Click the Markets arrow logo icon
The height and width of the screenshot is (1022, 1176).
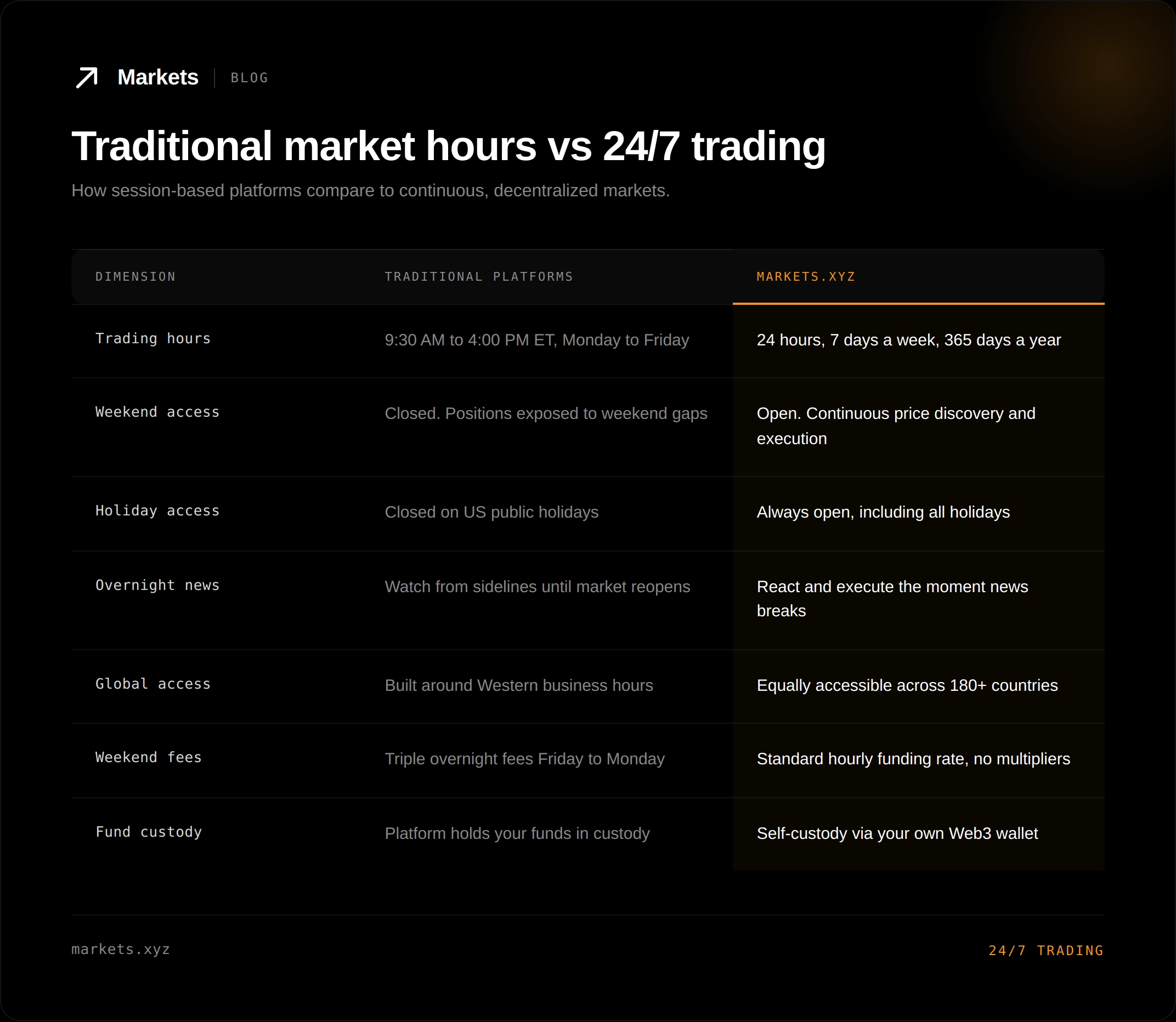coord(87,77)
